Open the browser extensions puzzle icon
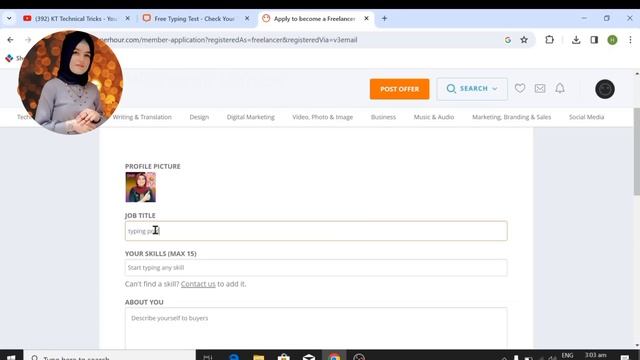 [x=549, y=40]
